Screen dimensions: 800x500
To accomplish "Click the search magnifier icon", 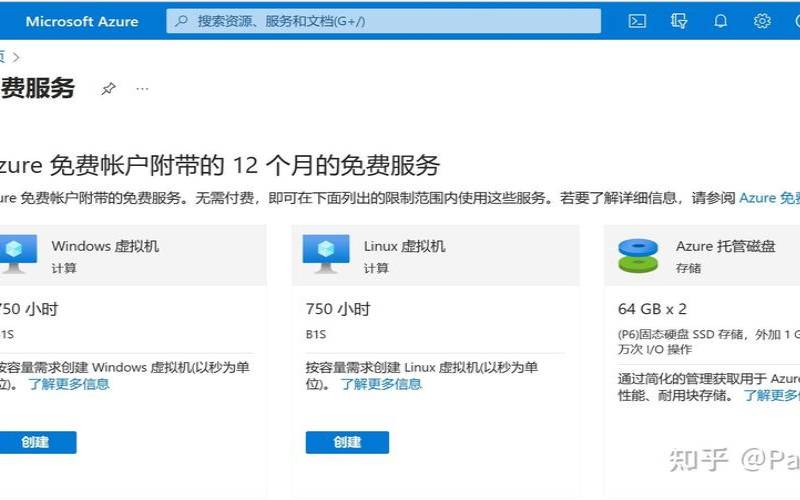I will pos(181,21).
